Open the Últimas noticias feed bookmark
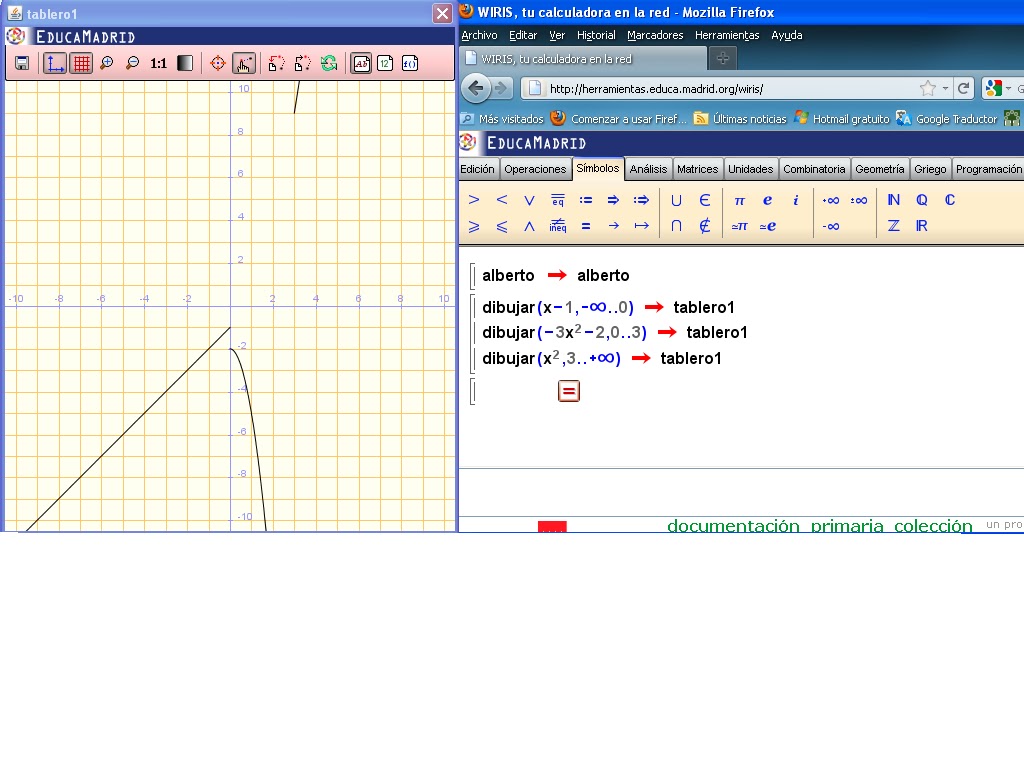The width and height of the screenshot is (1024, 768). click(740, 119)
